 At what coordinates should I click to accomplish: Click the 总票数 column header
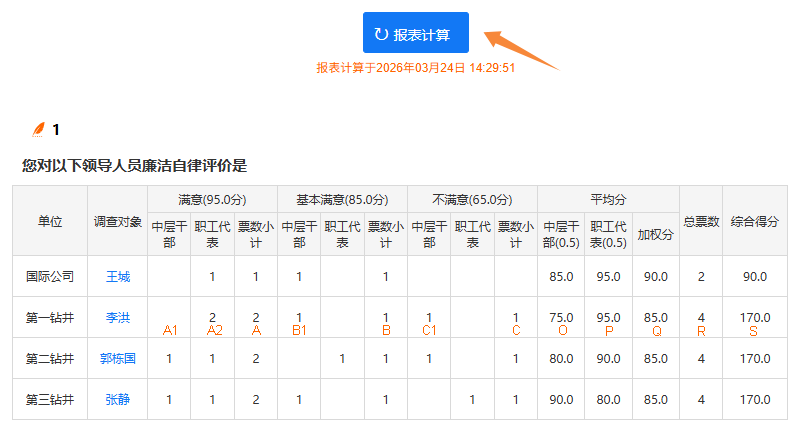[701, 221]
